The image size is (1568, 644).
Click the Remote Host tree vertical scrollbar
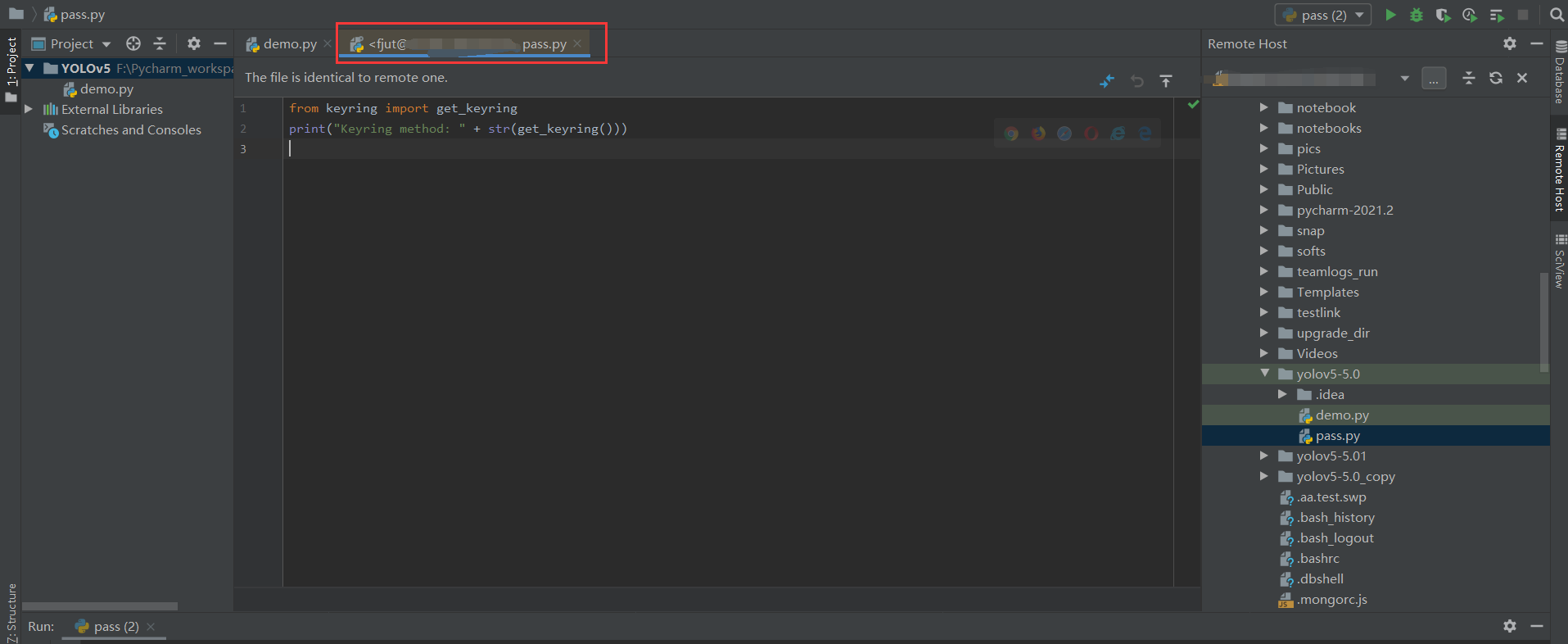[1544, 321]
